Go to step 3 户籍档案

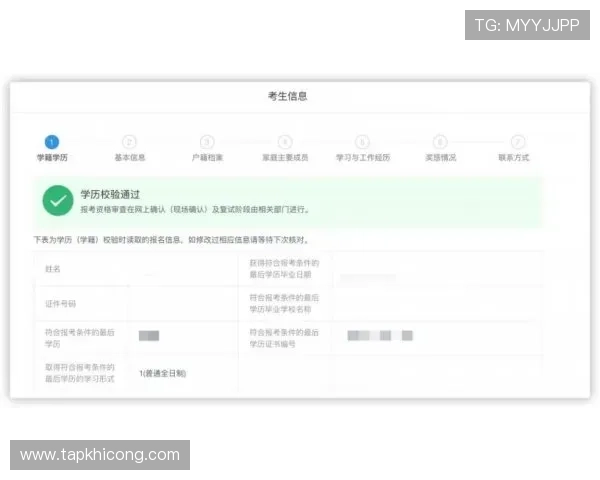[x=207, y=149]
